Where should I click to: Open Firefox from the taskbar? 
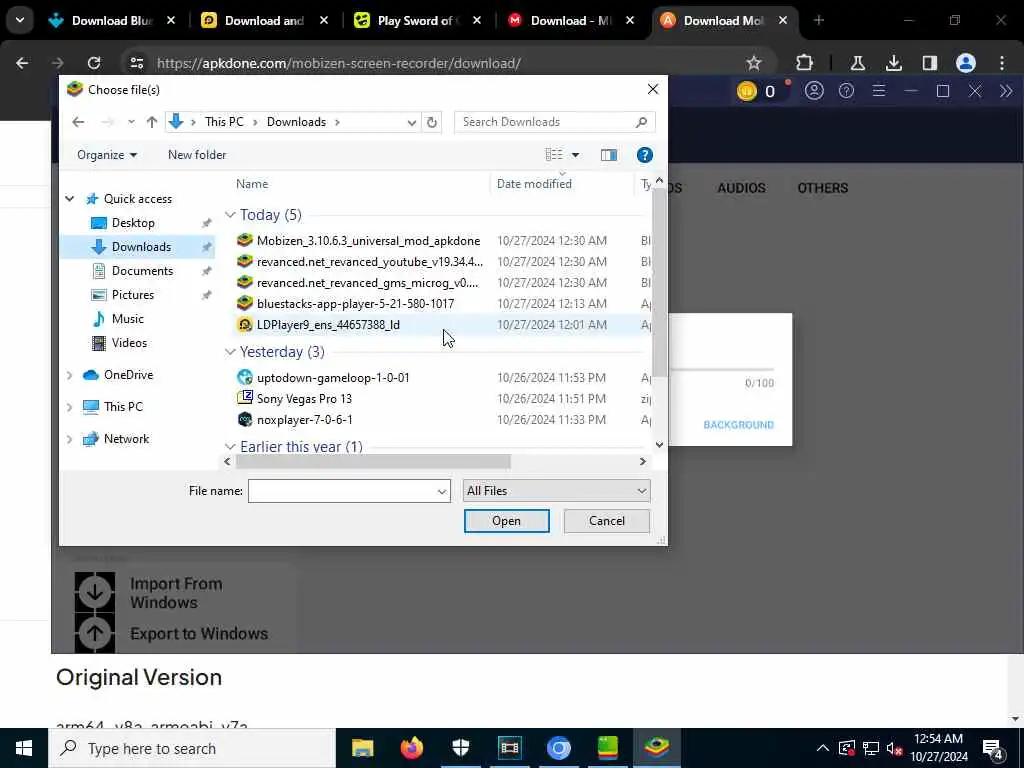411,748
